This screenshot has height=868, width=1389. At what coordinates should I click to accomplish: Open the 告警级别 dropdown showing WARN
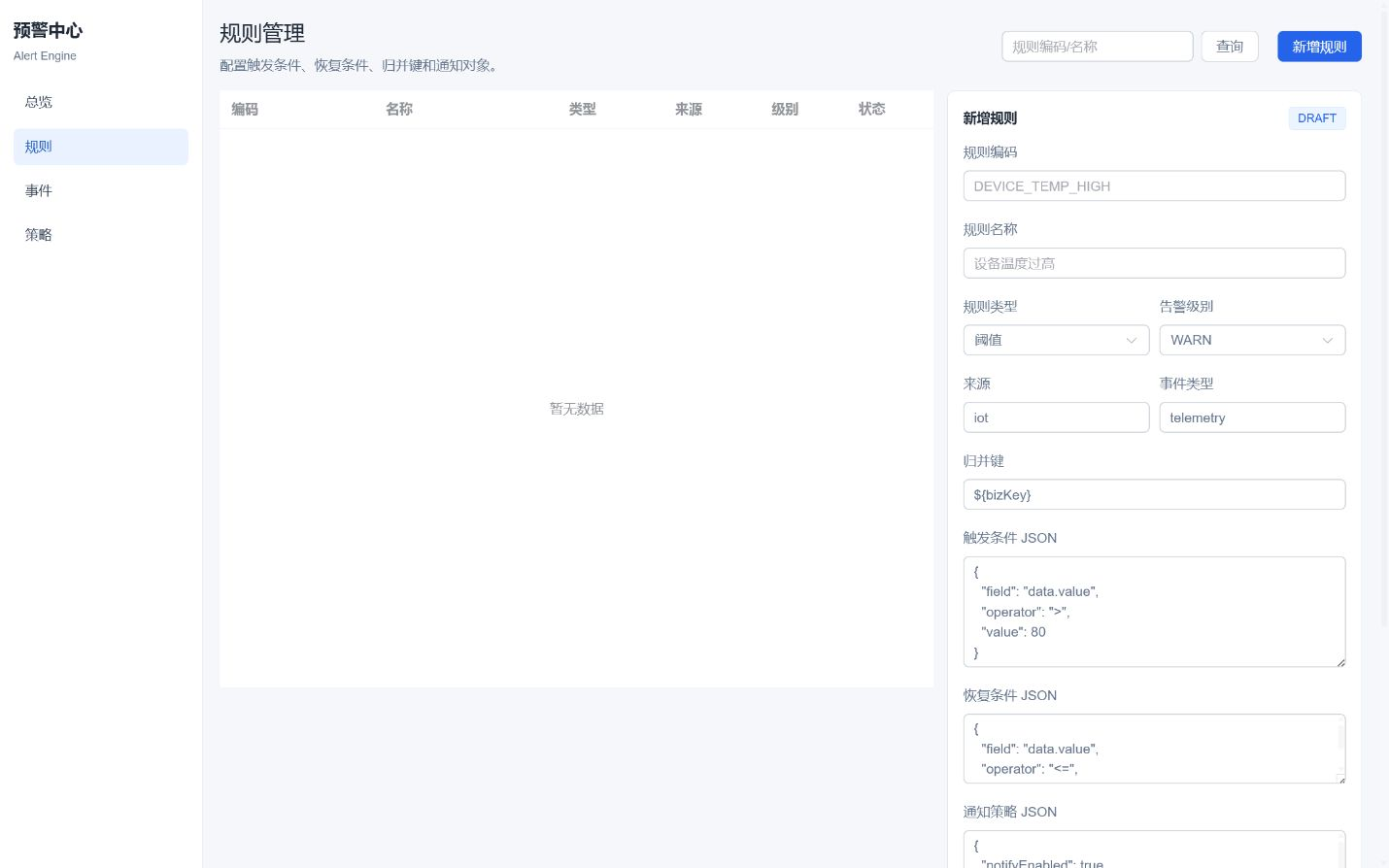click(x=1252, y=340)
